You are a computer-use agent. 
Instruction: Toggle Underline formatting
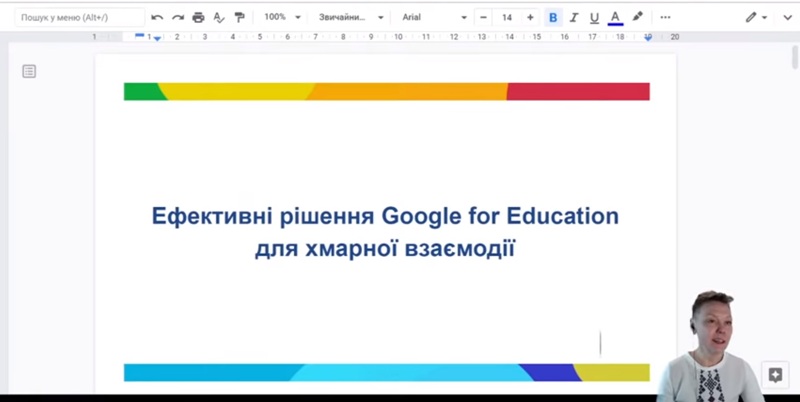(x=594, y=17)
